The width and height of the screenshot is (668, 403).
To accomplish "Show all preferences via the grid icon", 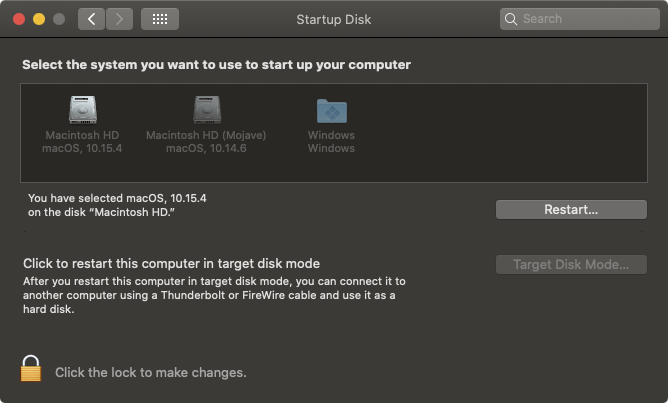I will pos(160,19).
